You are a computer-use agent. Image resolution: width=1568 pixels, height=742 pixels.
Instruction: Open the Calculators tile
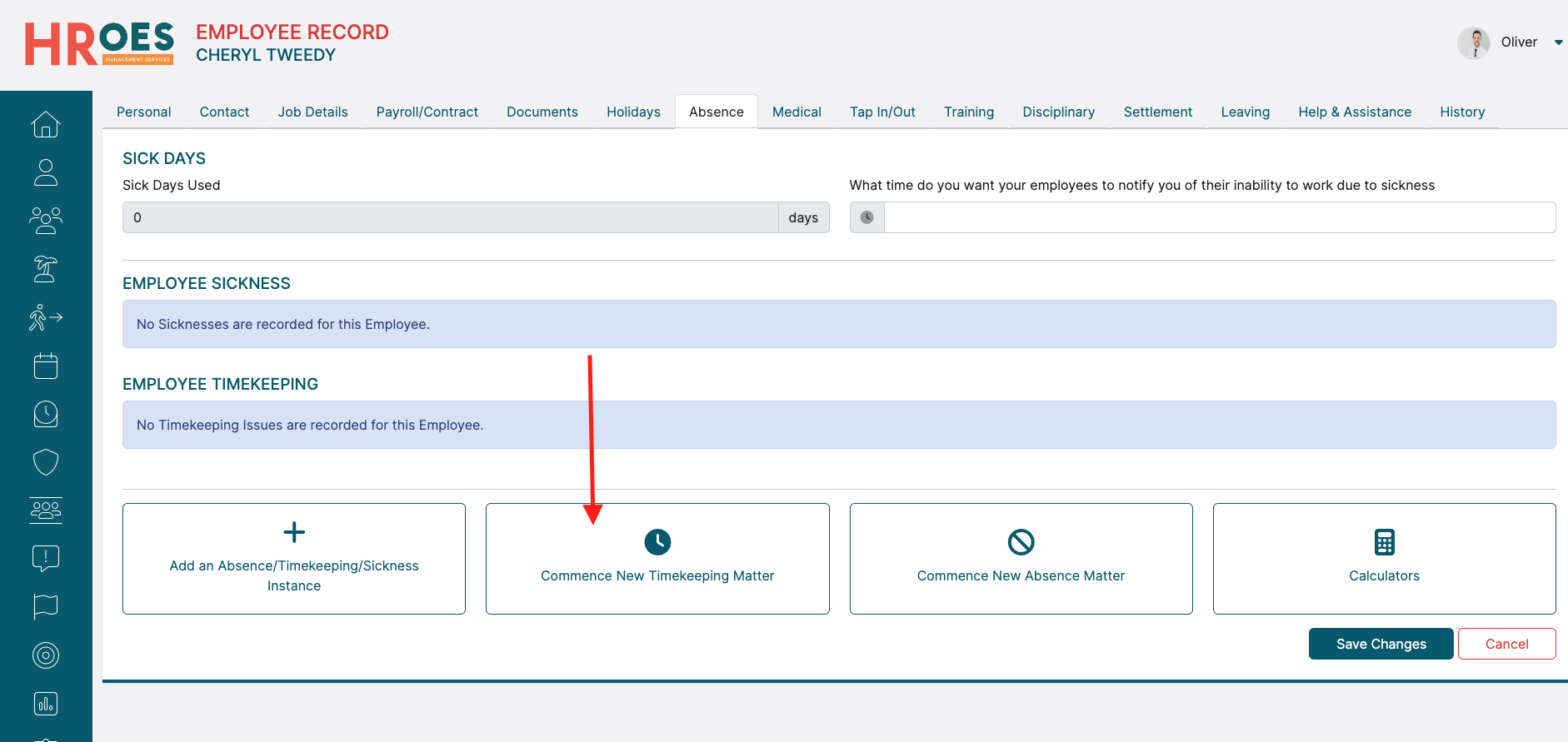(1384, 559)
